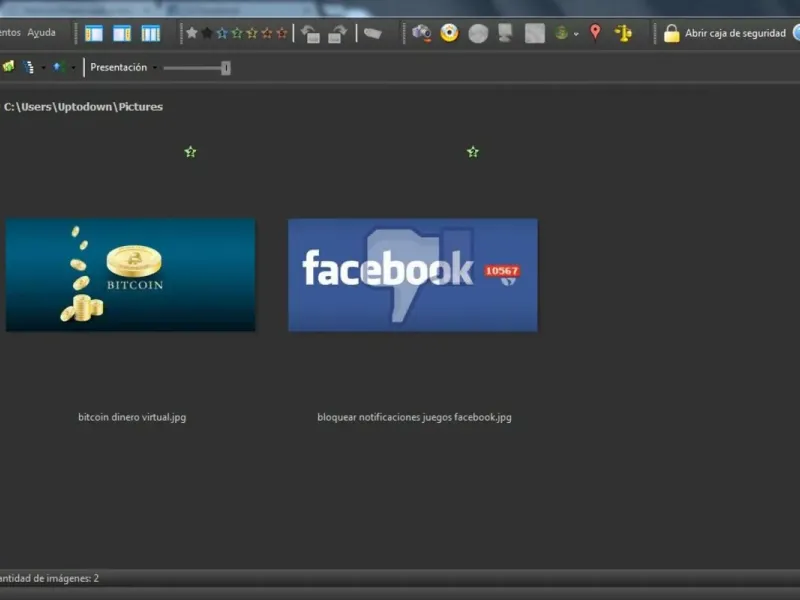Click the thumbnail size slider handle
Viewport: 800px width, 600px height.
[x=226, y=68]
